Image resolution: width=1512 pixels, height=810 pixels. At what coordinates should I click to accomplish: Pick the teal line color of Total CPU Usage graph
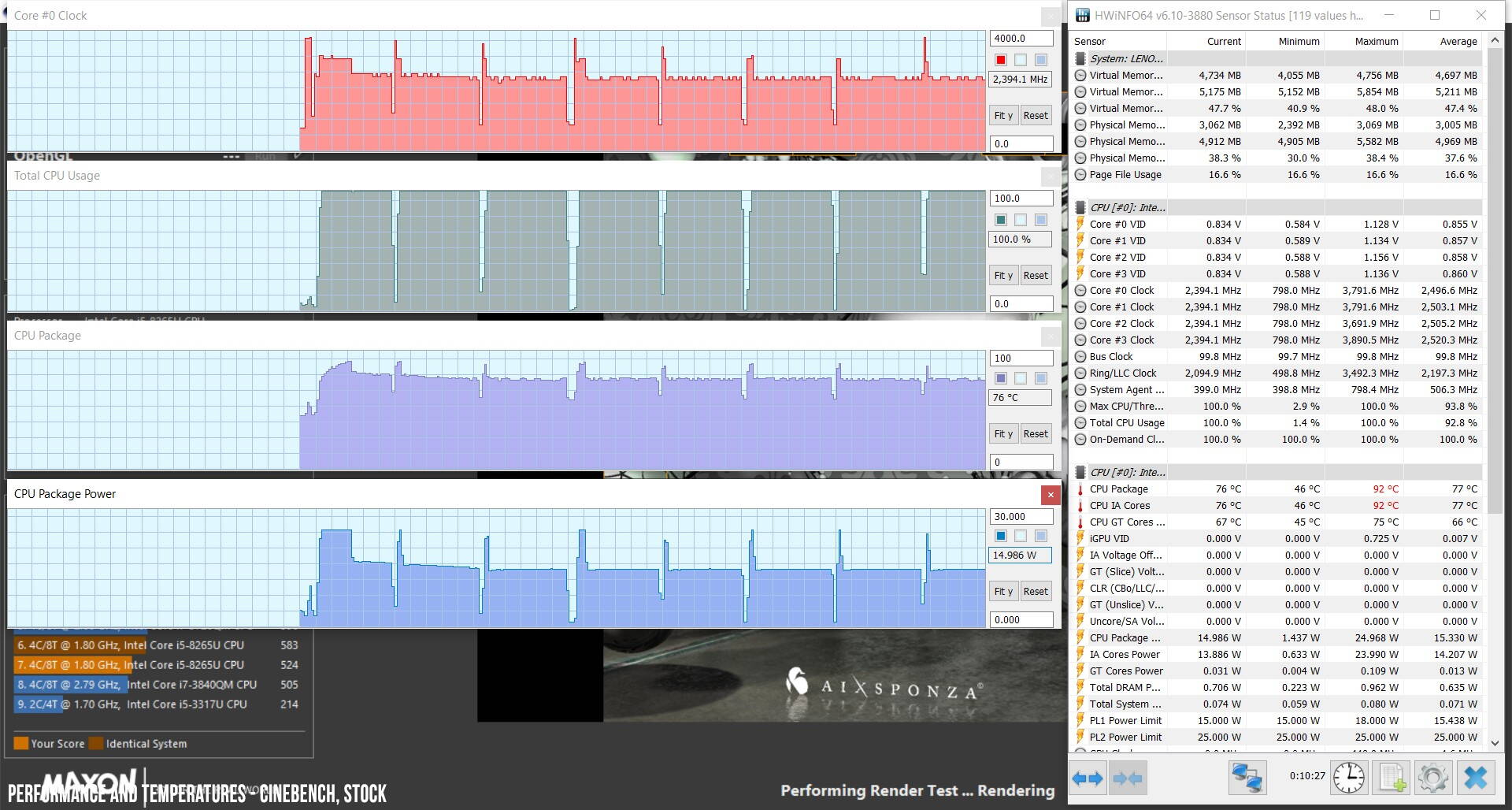[1001, 220]
